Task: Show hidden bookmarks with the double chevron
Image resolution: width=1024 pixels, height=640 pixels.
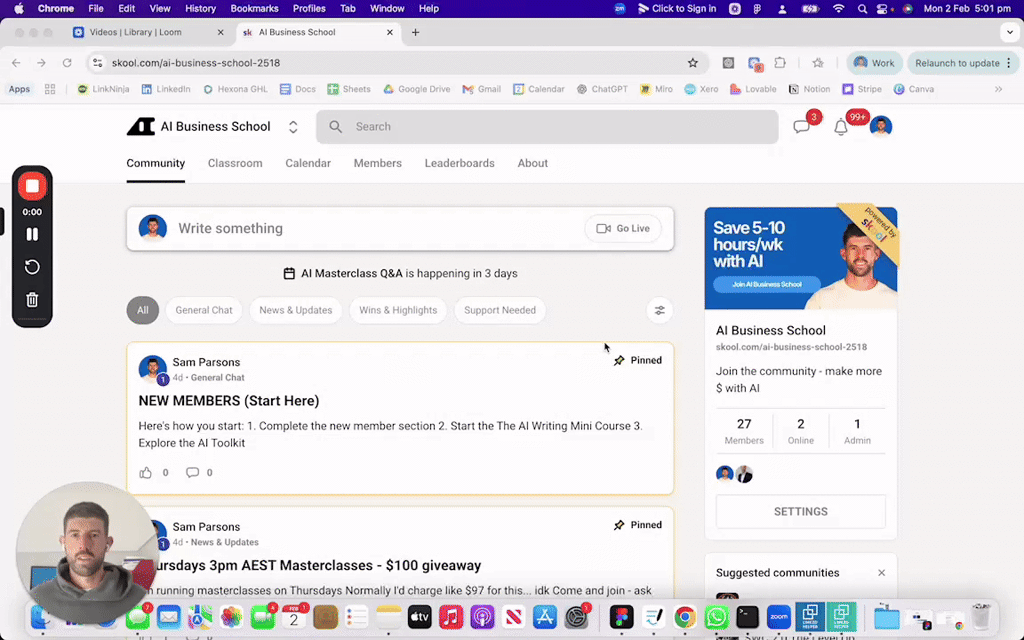Action: (998, 89)
